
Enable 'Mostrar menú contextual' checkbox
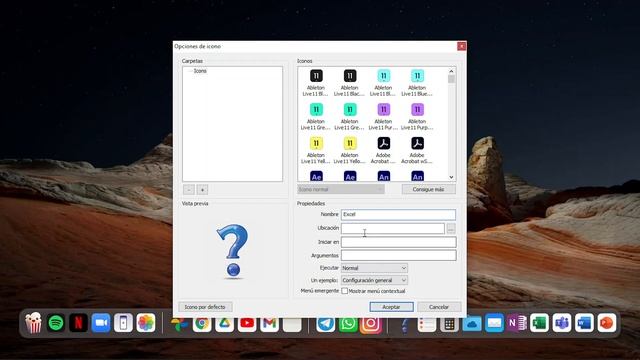(x=344, y=291)
